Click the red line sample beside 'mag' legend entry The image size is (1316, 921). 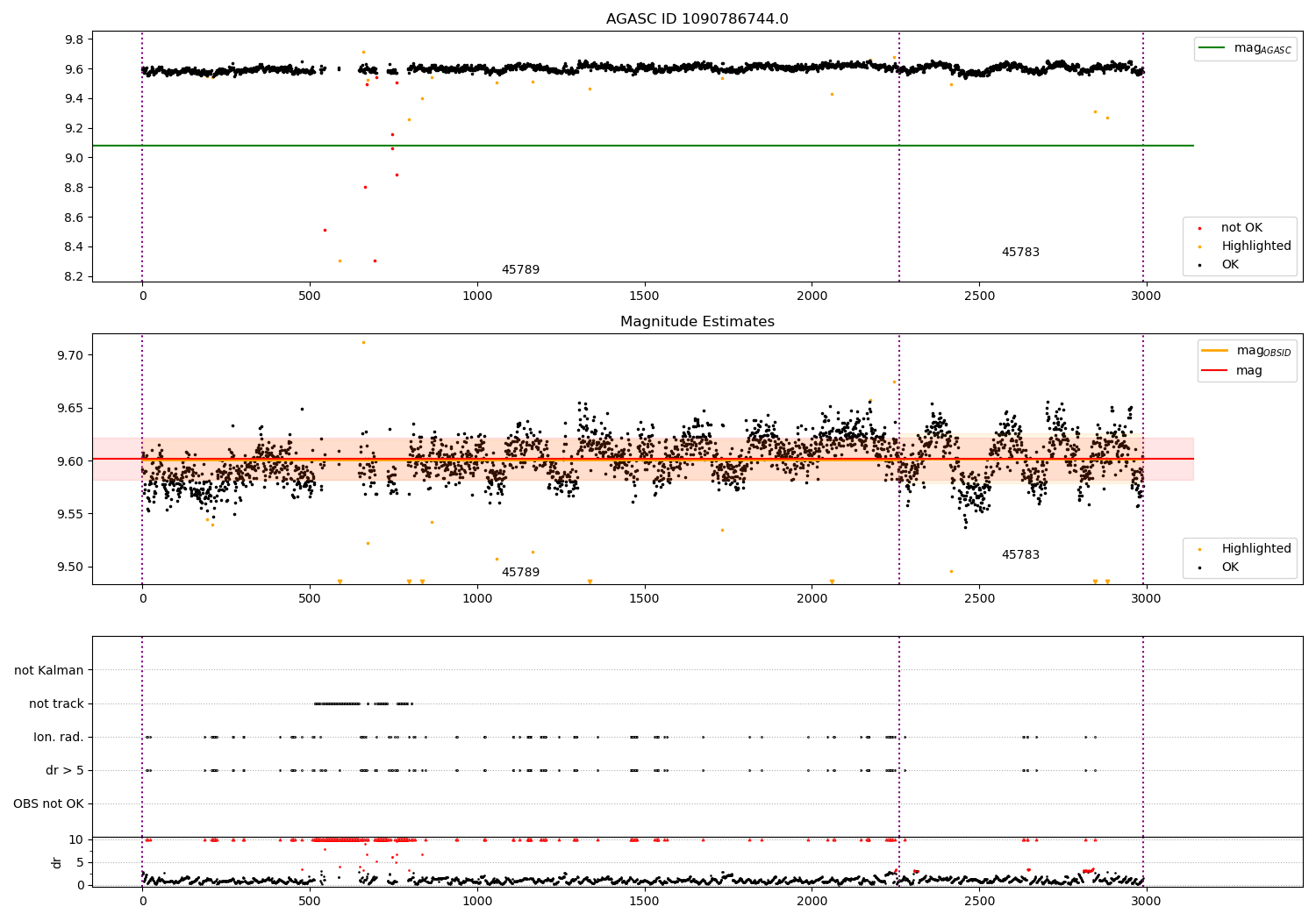(x=1216, y=371)
